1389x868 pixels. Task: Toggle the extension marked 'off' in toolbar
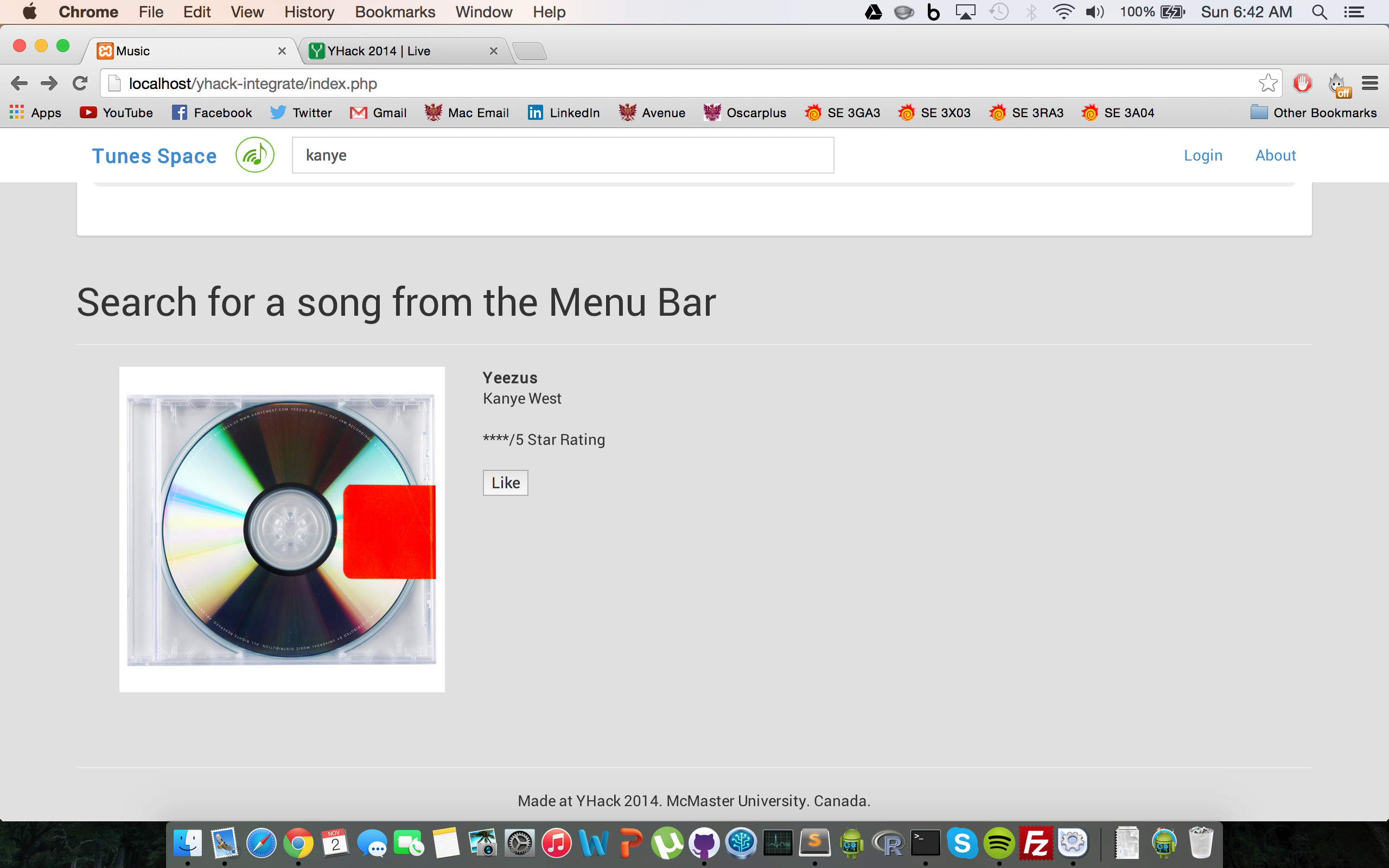click(x=1339, y=85)
